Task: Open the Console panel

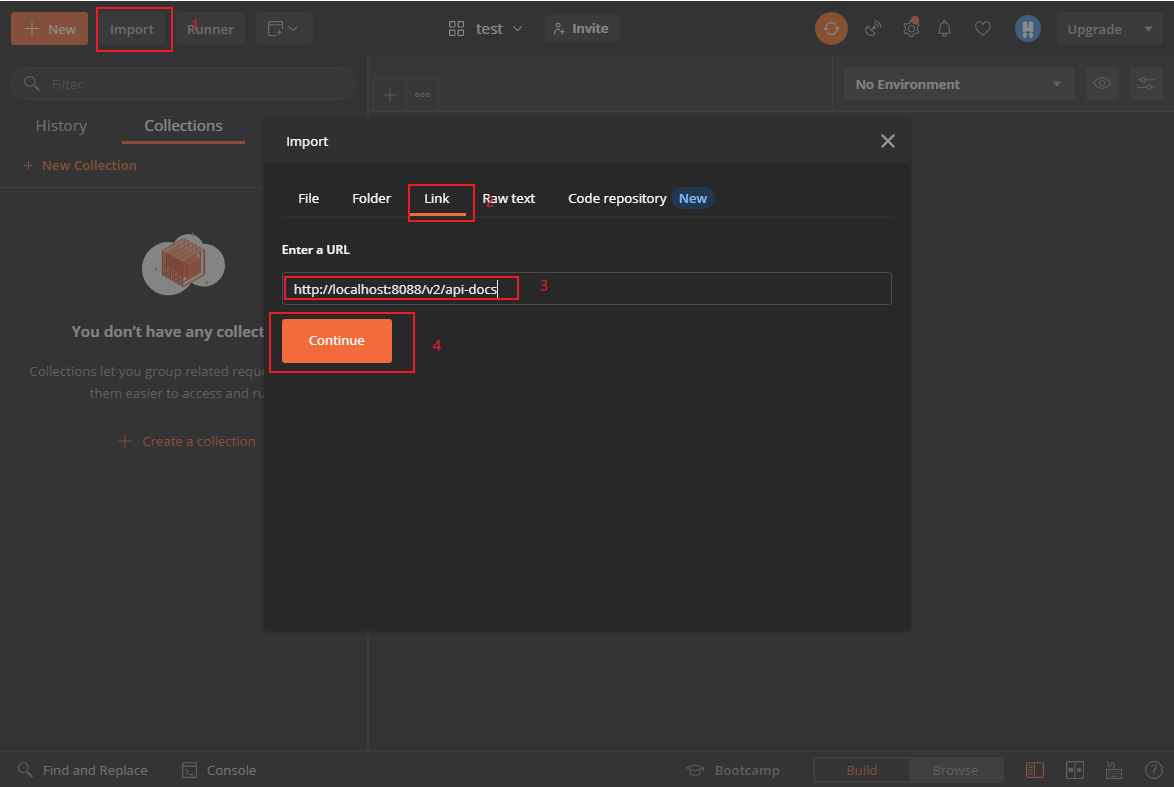Action: click(219, 771)
